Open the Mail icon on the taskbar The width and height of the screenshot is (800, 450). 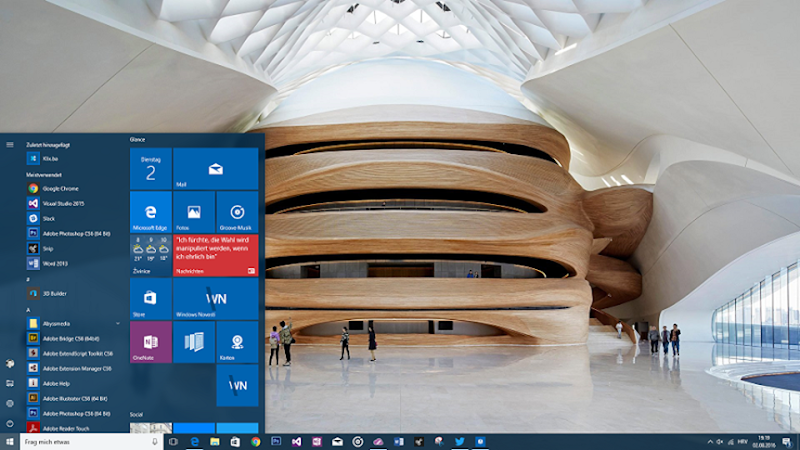tap(337, 442)
